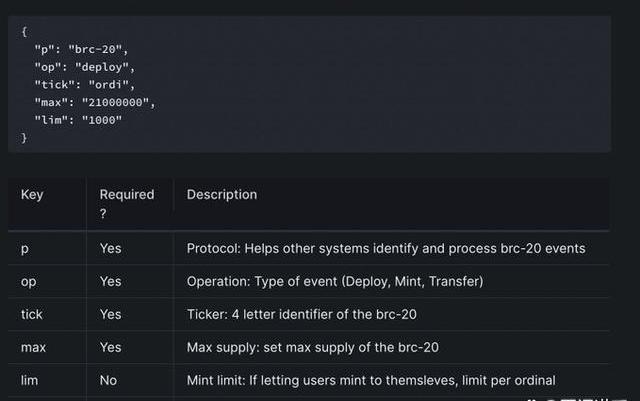Click the "Yes" required cell in the tick row
This screenshot has width=640, height=401.
click(x=110, y=315)
